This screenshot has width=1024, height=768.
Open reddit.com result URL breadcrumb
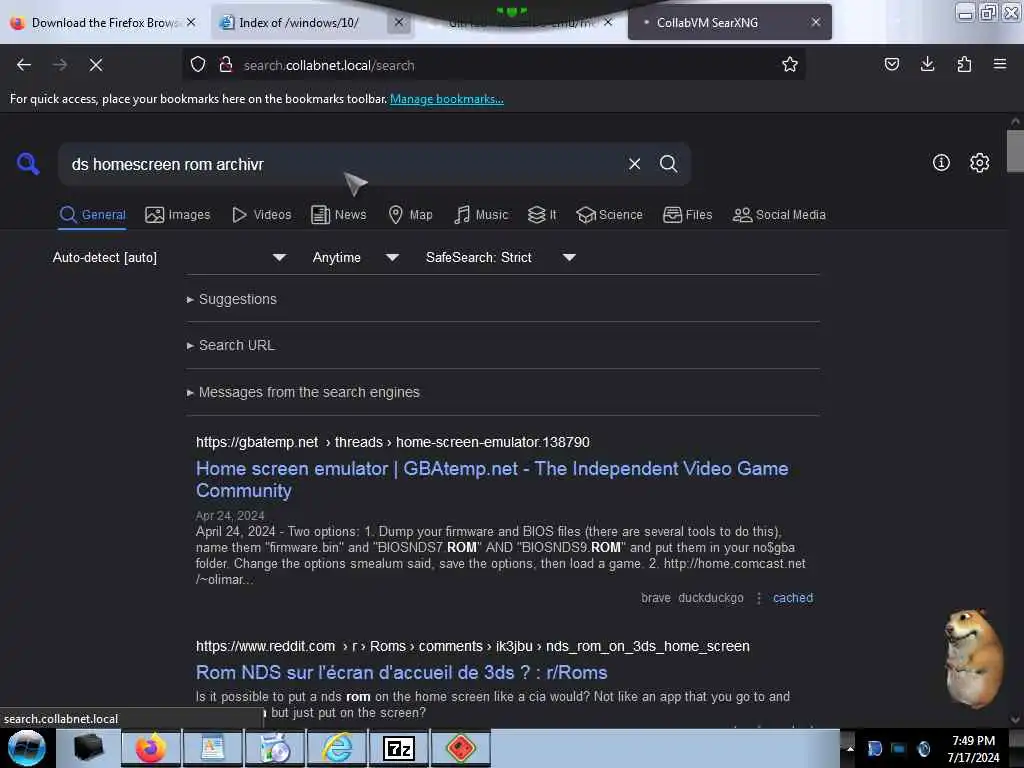(x=473, y=646)
